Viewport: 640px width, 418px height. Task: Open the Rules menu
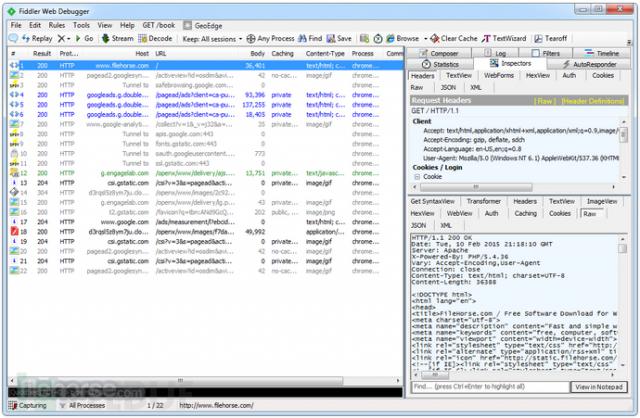pyautogui.click(x=57, y=25)
